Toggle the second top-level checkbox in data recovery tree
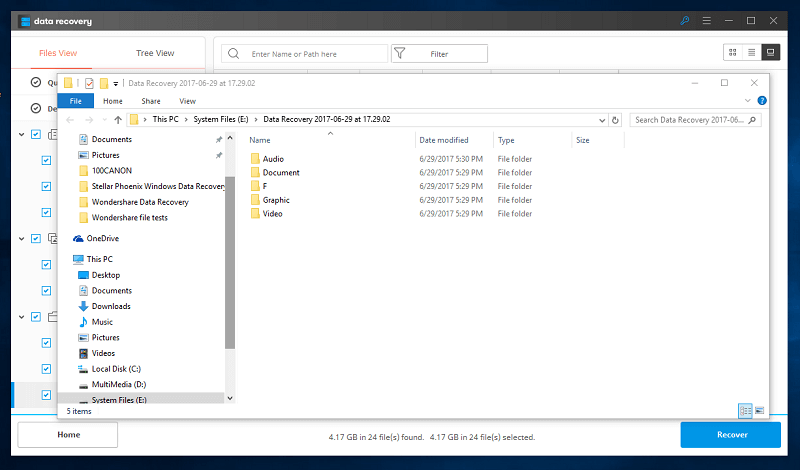The width and height of the screenshot is (800, 470). tap(36, 238)
